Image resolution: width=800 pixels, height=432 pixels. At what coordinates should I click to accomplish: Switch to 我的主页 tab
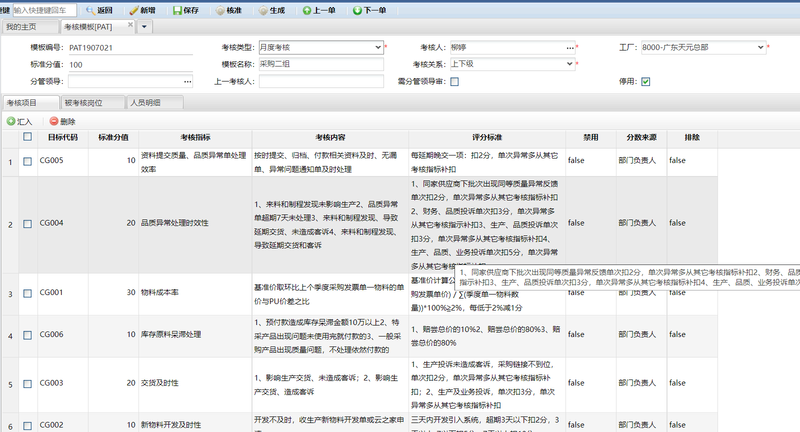pyautogui.click(x=29, y=27)
